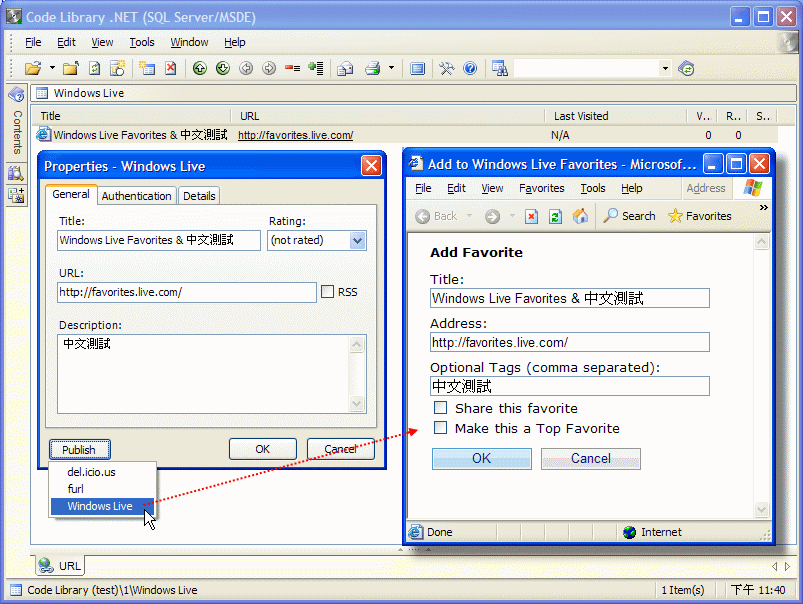
Task: Select the General tab in Properties
Action: (71, 194)
